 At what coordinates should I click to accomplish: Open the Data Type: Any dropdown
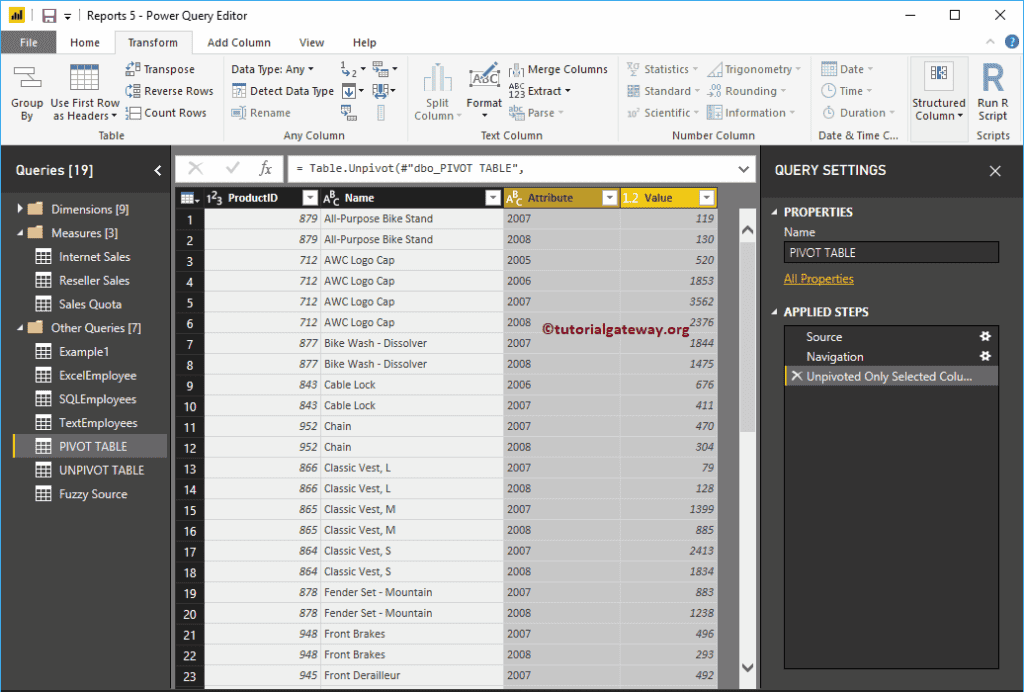(272, 69)
